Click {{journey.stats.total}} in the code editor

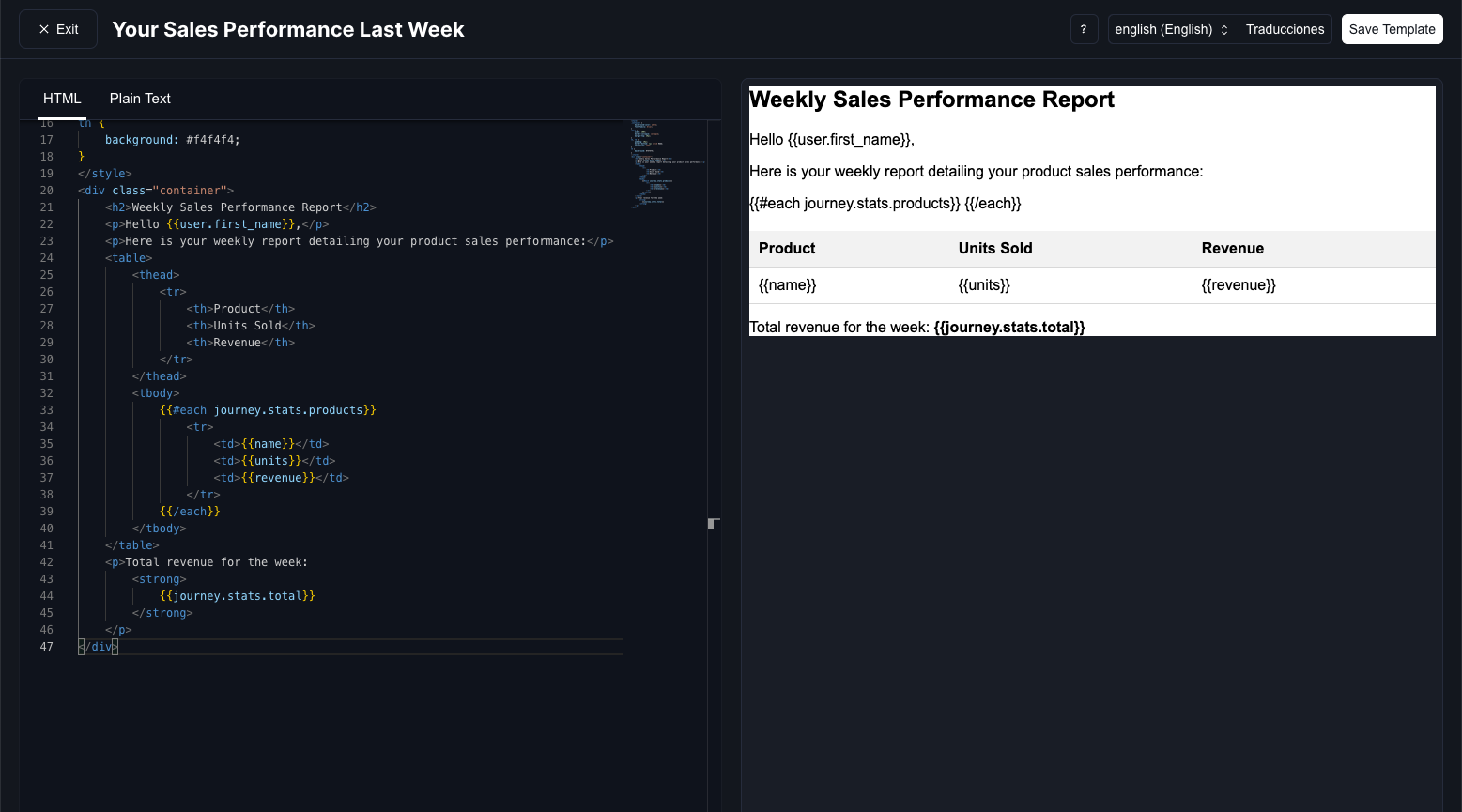(237, 596)
